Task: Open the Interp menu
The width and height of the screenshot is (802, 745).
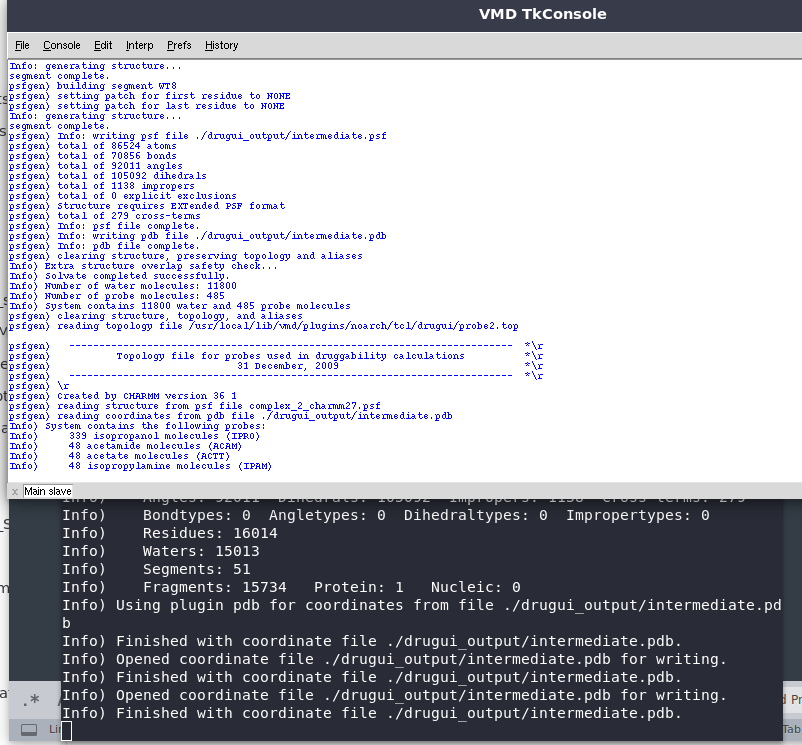Action: point(139,46)
